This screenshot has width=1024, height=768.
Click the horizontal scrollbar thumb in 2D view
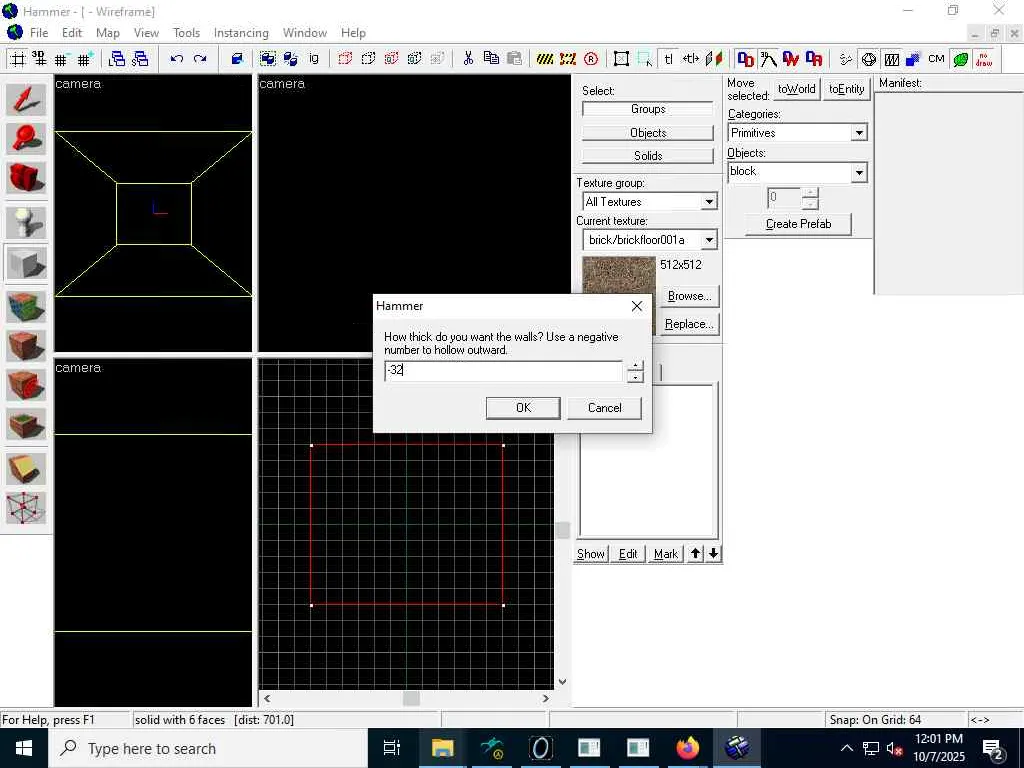click(411, 698)
